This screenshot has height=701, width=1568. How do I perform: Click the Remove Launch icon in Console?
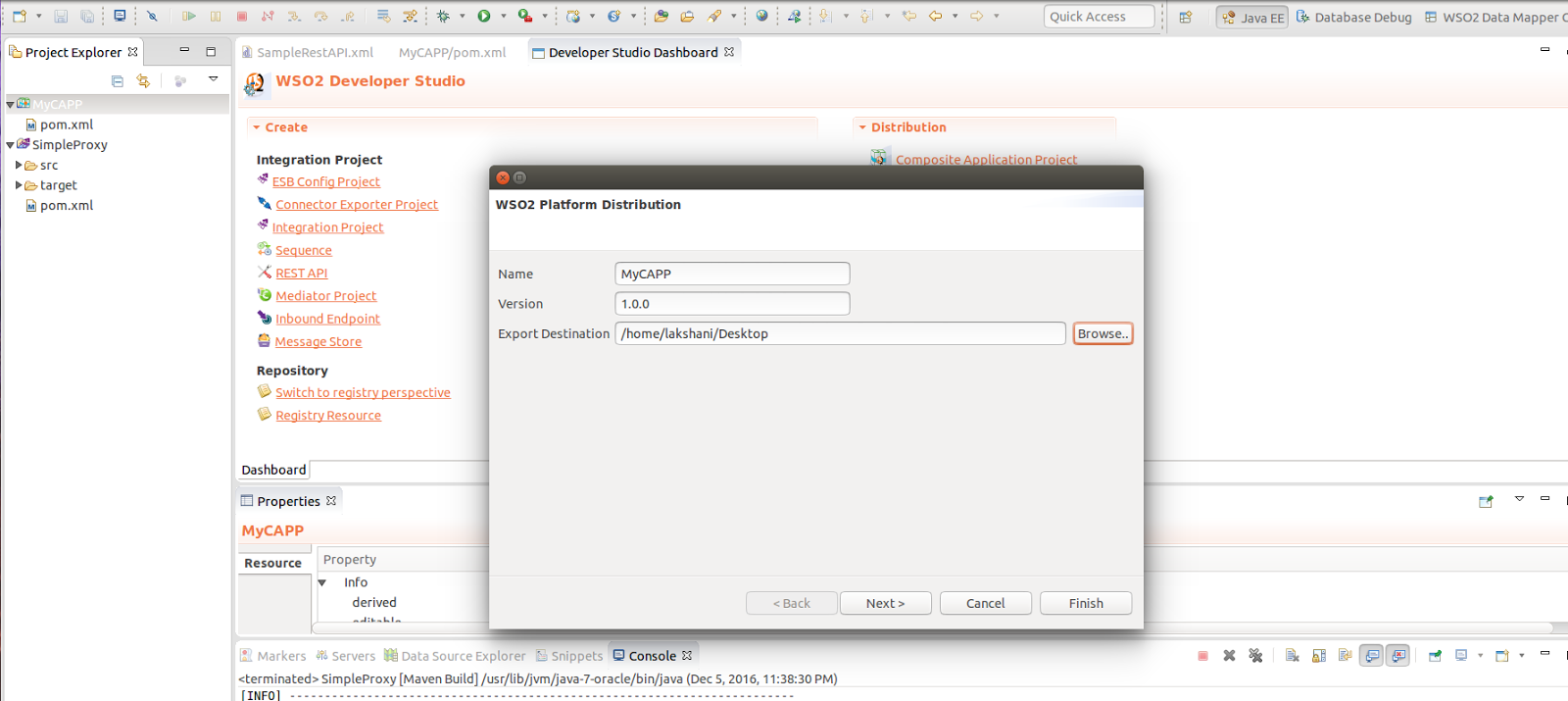tap(1229, 656)
